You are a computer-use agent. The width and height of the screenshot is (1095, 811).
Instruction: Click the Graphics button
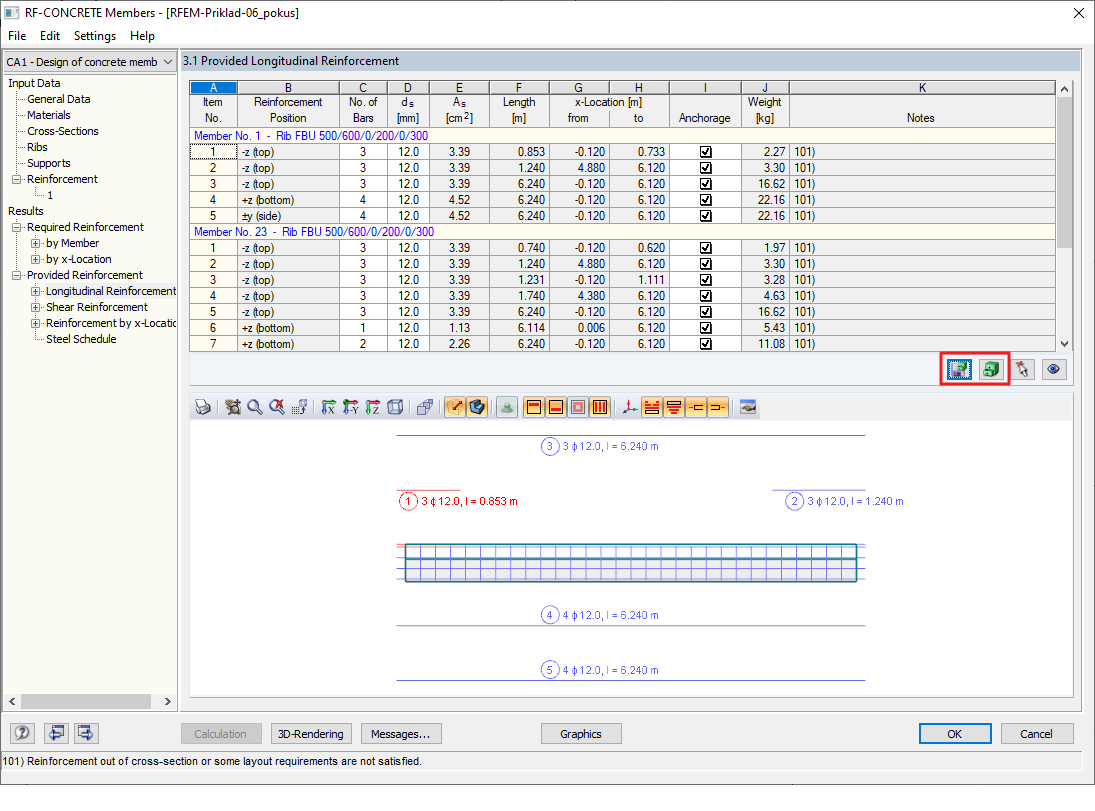[581, 734]
